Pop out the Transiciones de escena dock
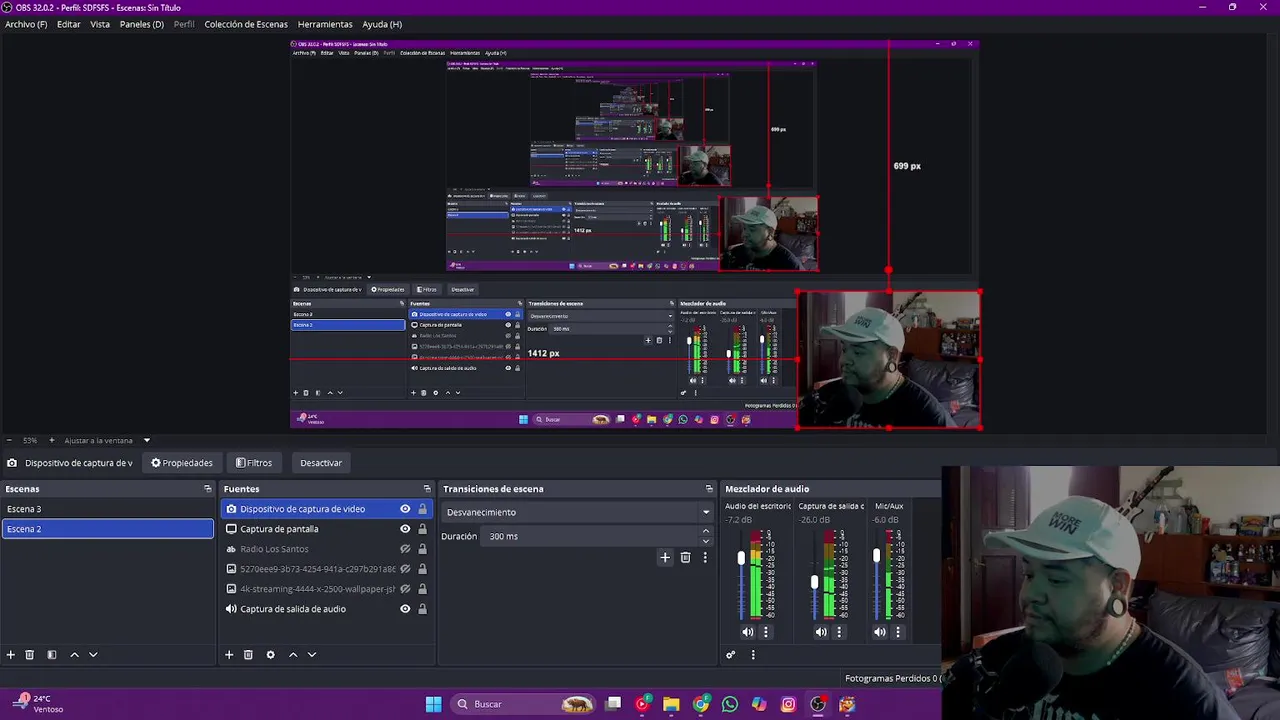1280x720 pixels. tap(709, 489)
